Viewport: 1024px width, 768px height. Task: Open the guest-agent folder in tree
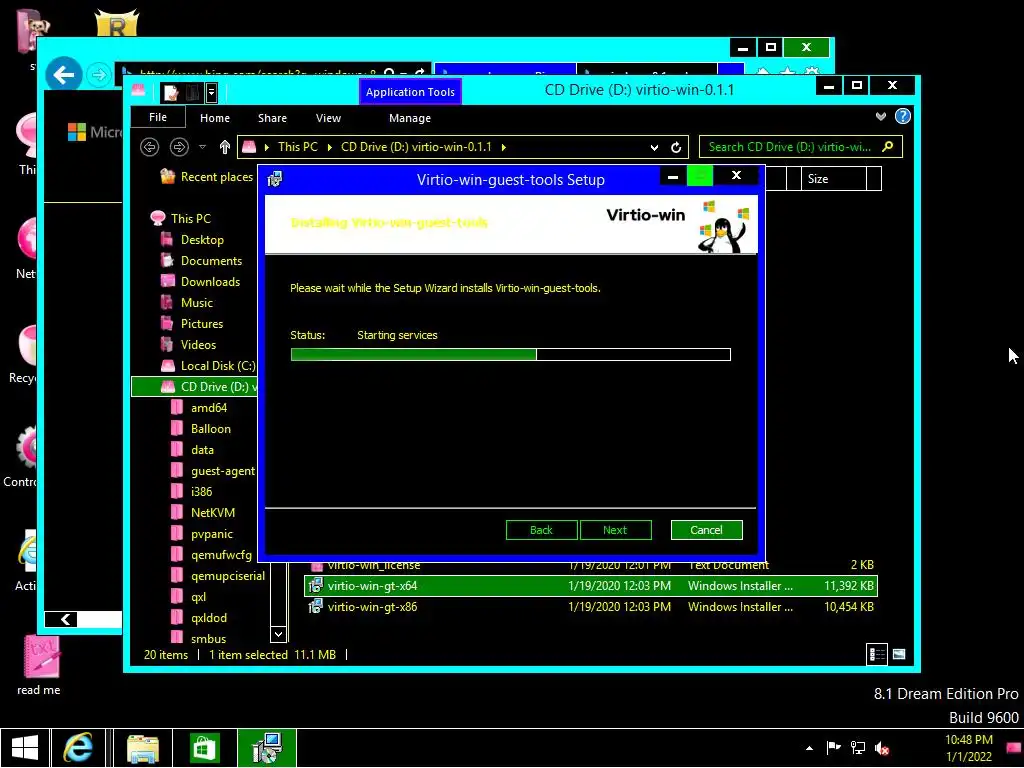pos(214,471)
